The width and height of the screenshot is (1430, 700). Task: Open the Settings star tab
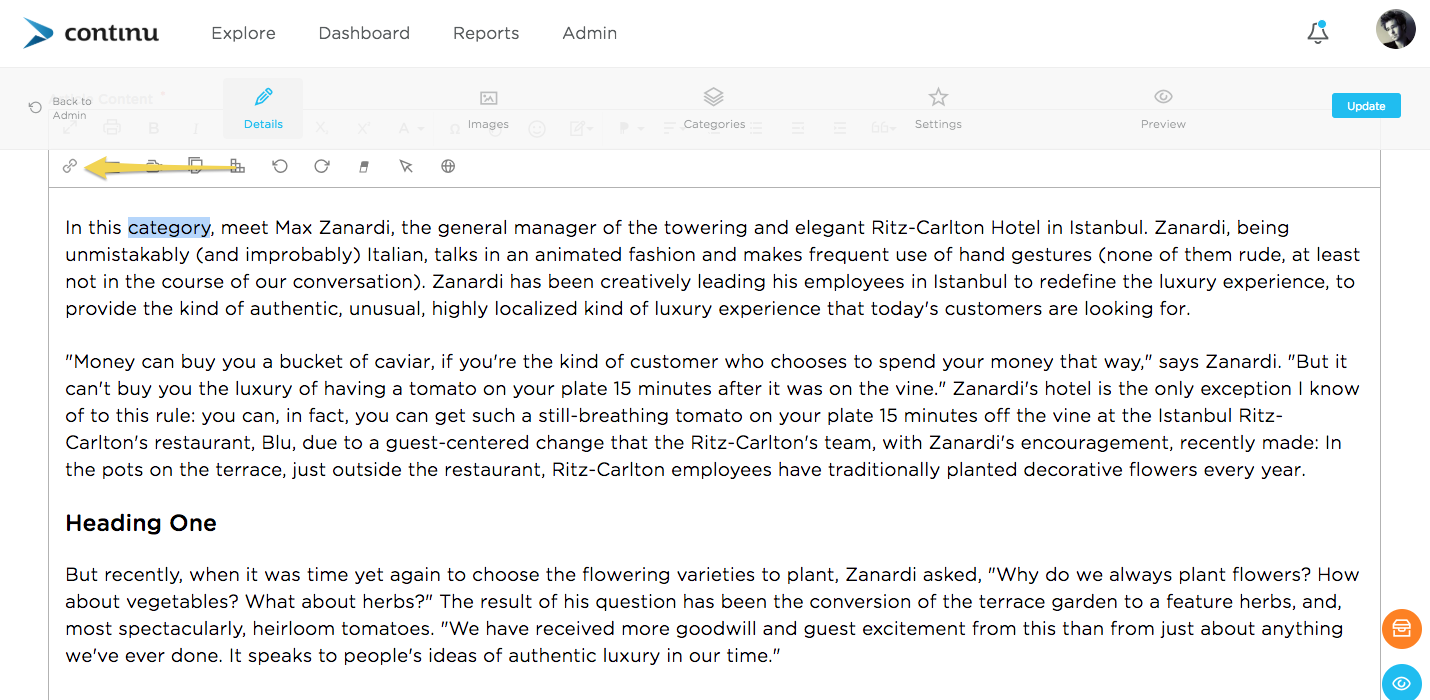(x=938, y=109)
